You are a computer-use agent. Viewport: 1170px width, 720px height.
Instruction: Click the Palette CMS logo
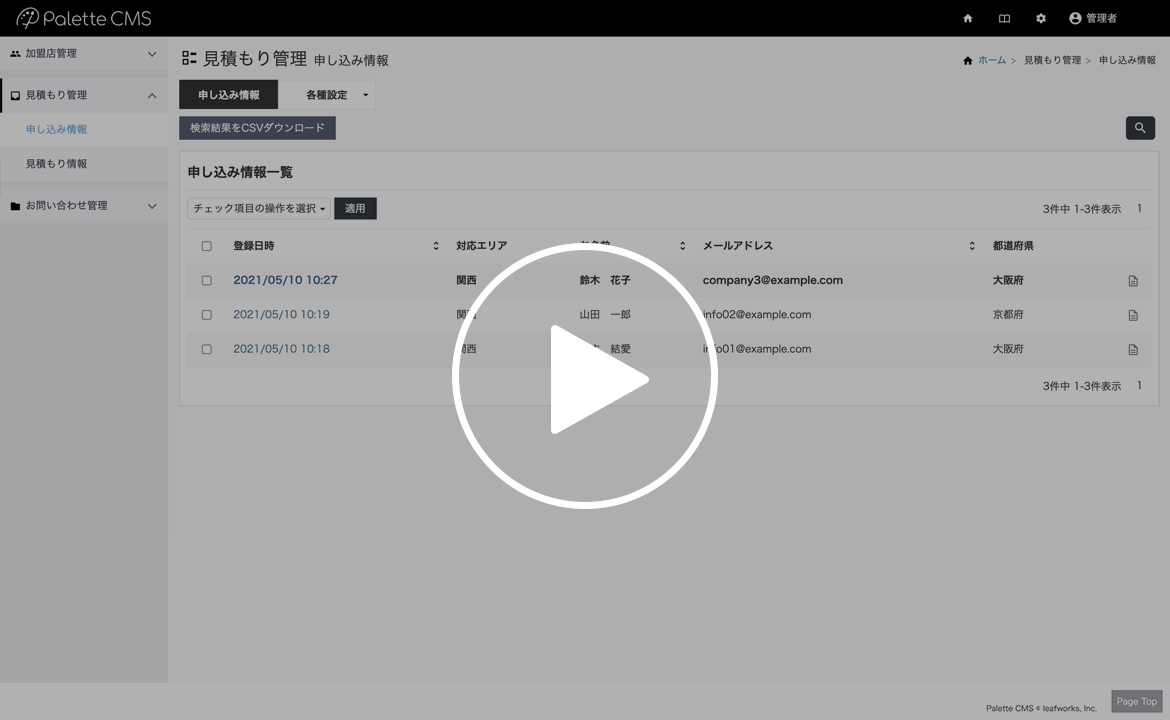coord(84,18)
